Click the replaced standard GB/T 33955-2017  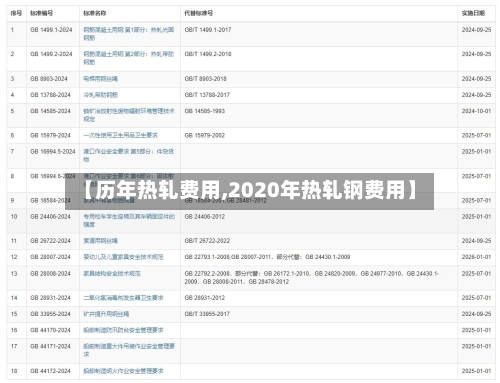tap(207, 314)
